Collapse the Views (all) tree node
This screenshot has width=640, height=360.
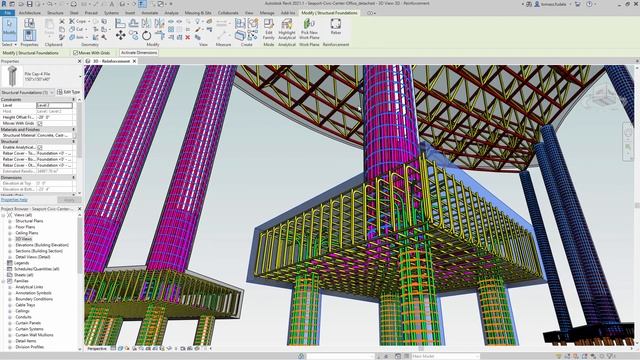pos(3,215)
